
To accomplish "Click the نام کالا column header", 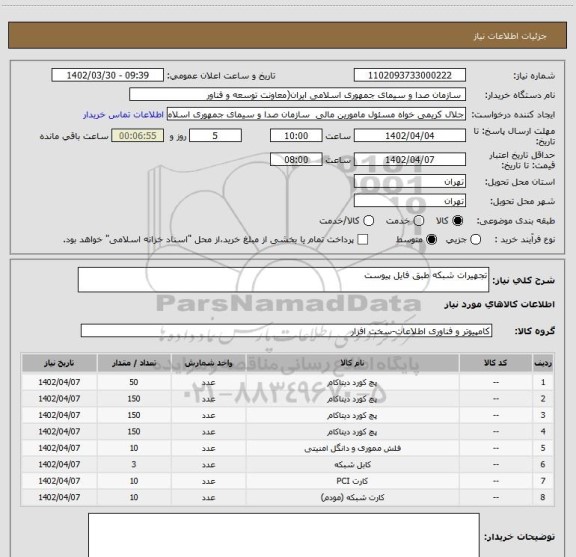I will pyautogui.click(x=352, y=363).
